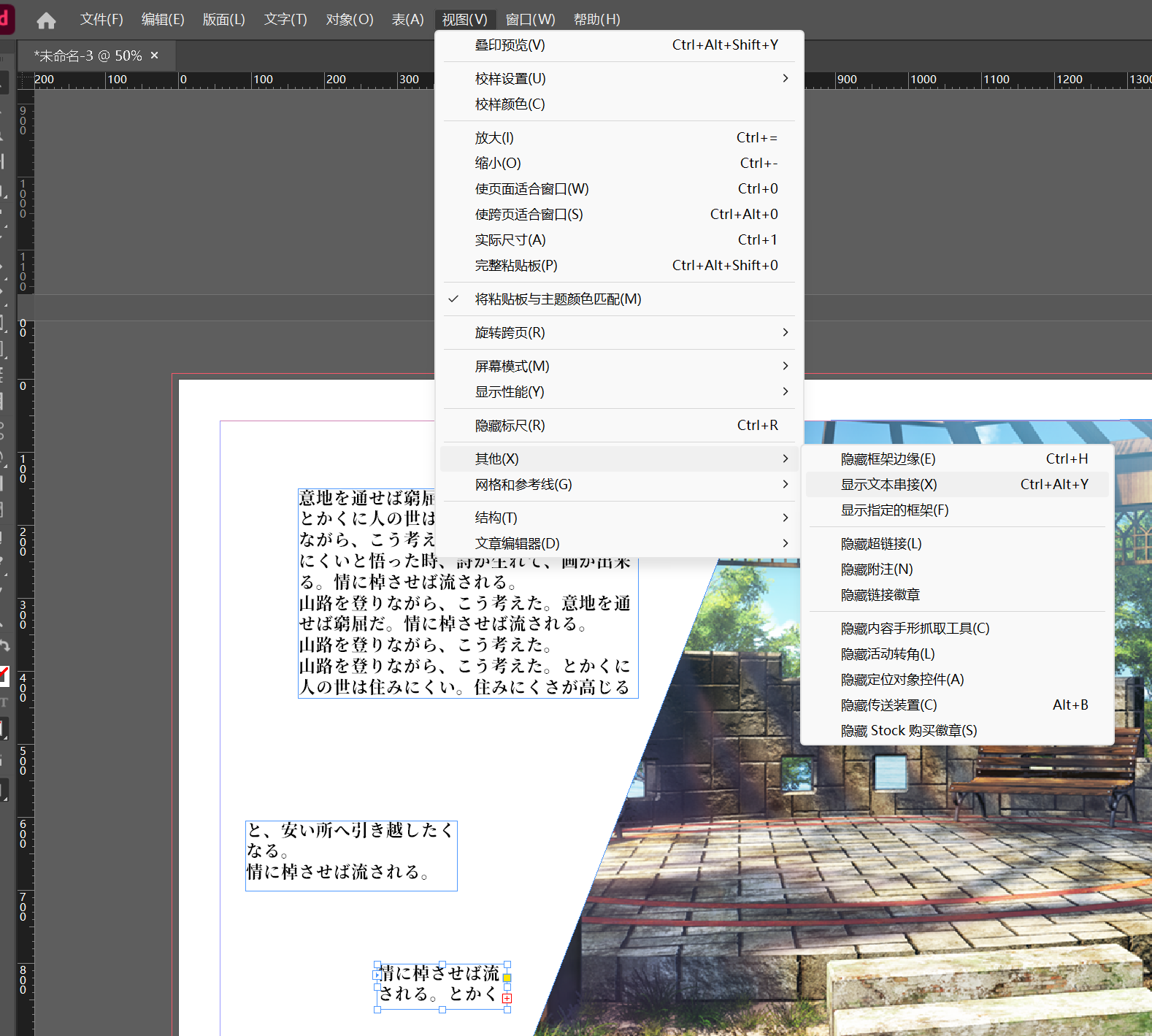Click the yellow live corner square handle
Viewport: 1152px width, 1036px height.
[x=507, y=978]
